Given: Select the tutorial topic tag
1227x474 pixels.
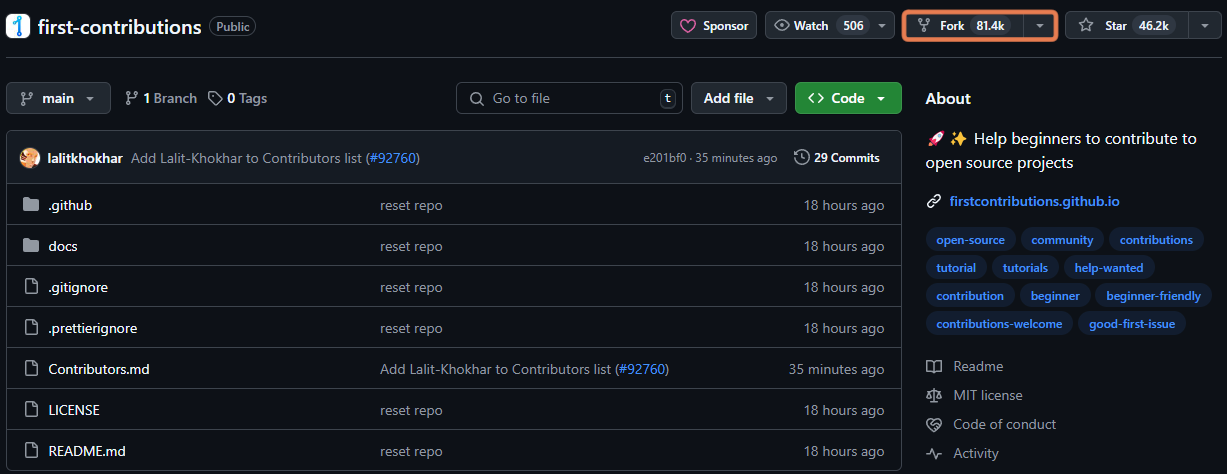Looking at the screenshot, I should click(956, 268).
